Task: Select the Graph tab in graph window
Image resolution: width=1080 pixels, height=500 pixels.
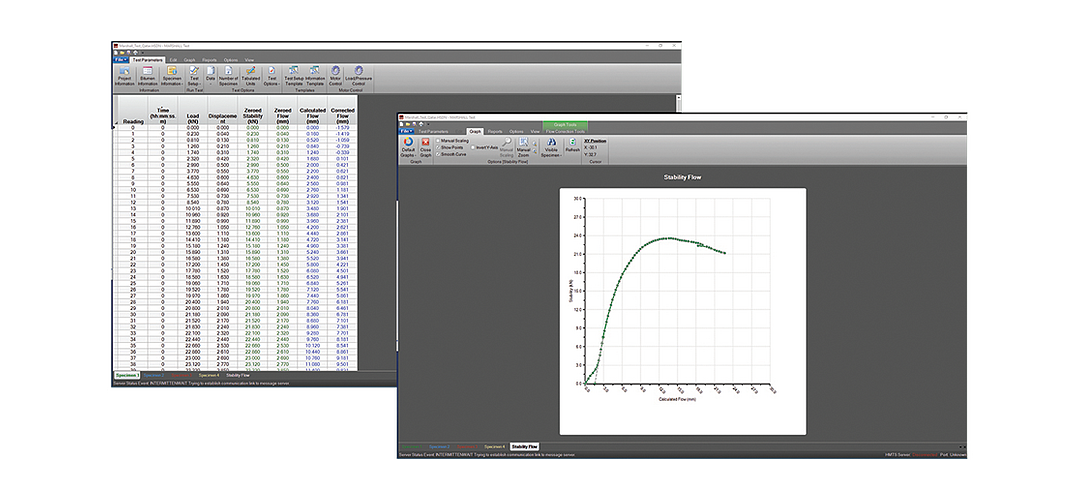Action: [475, 131]
